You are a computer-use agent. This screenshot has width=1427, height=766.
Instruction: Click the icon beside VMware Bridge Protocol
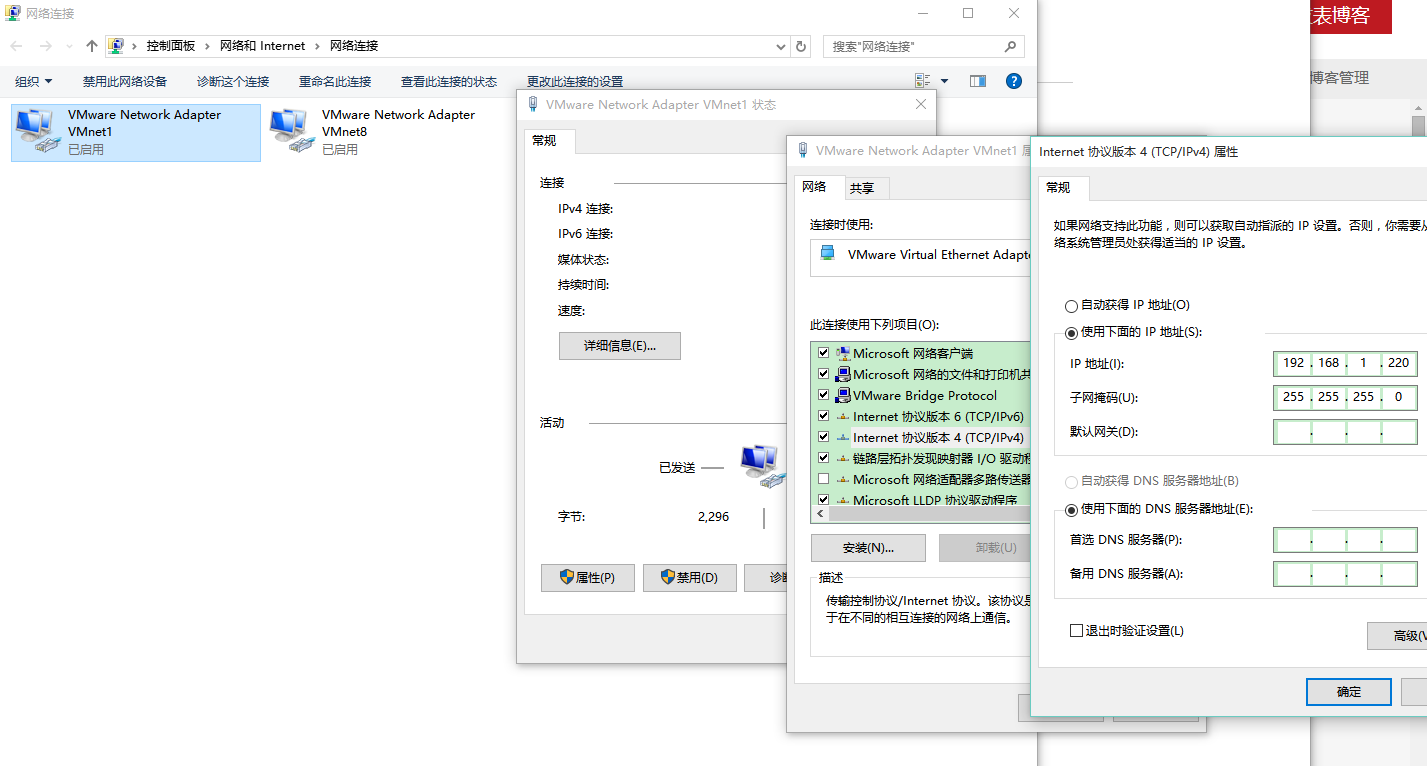point(842,395)
